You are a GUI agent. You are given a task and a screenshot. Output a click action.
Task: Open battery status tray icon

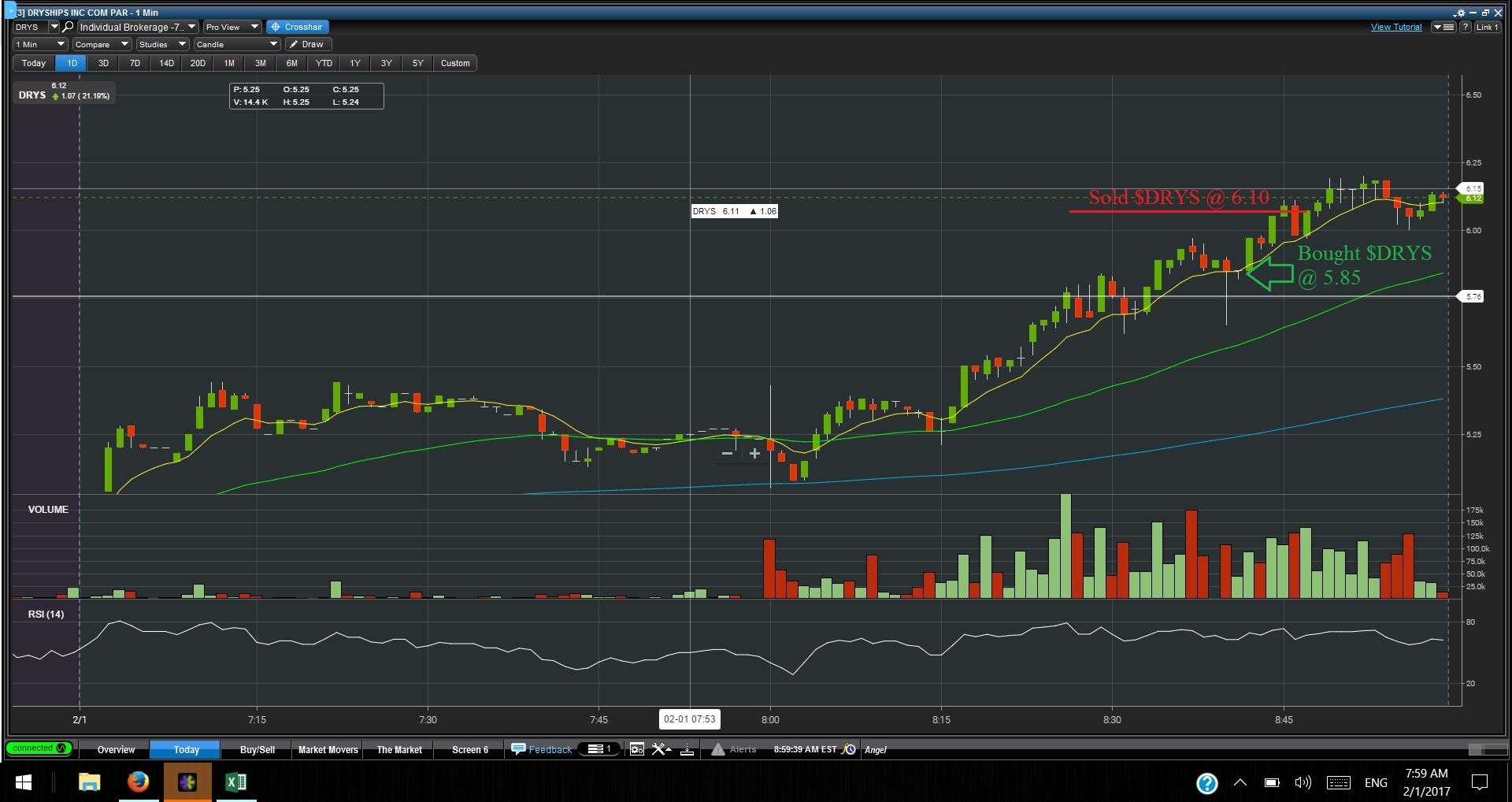(1272, 782)
